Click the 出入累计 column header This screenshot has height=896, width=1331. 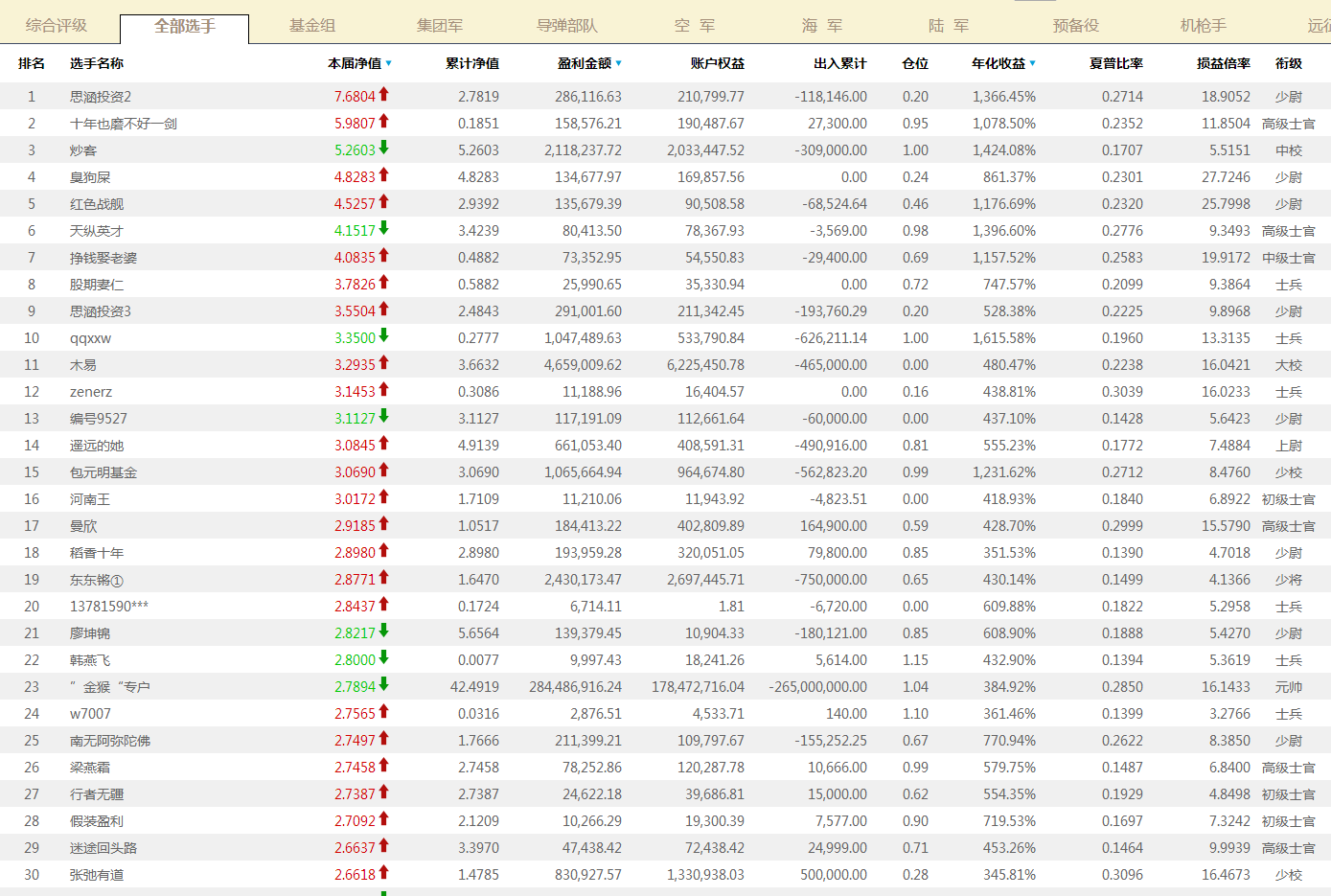click(x=840, y=63)
